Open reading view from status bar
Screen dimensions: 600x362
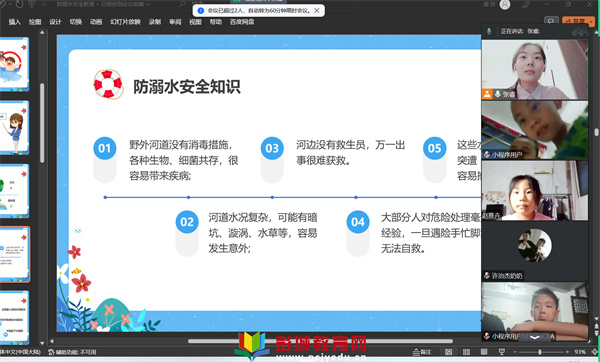pos(484,352)
